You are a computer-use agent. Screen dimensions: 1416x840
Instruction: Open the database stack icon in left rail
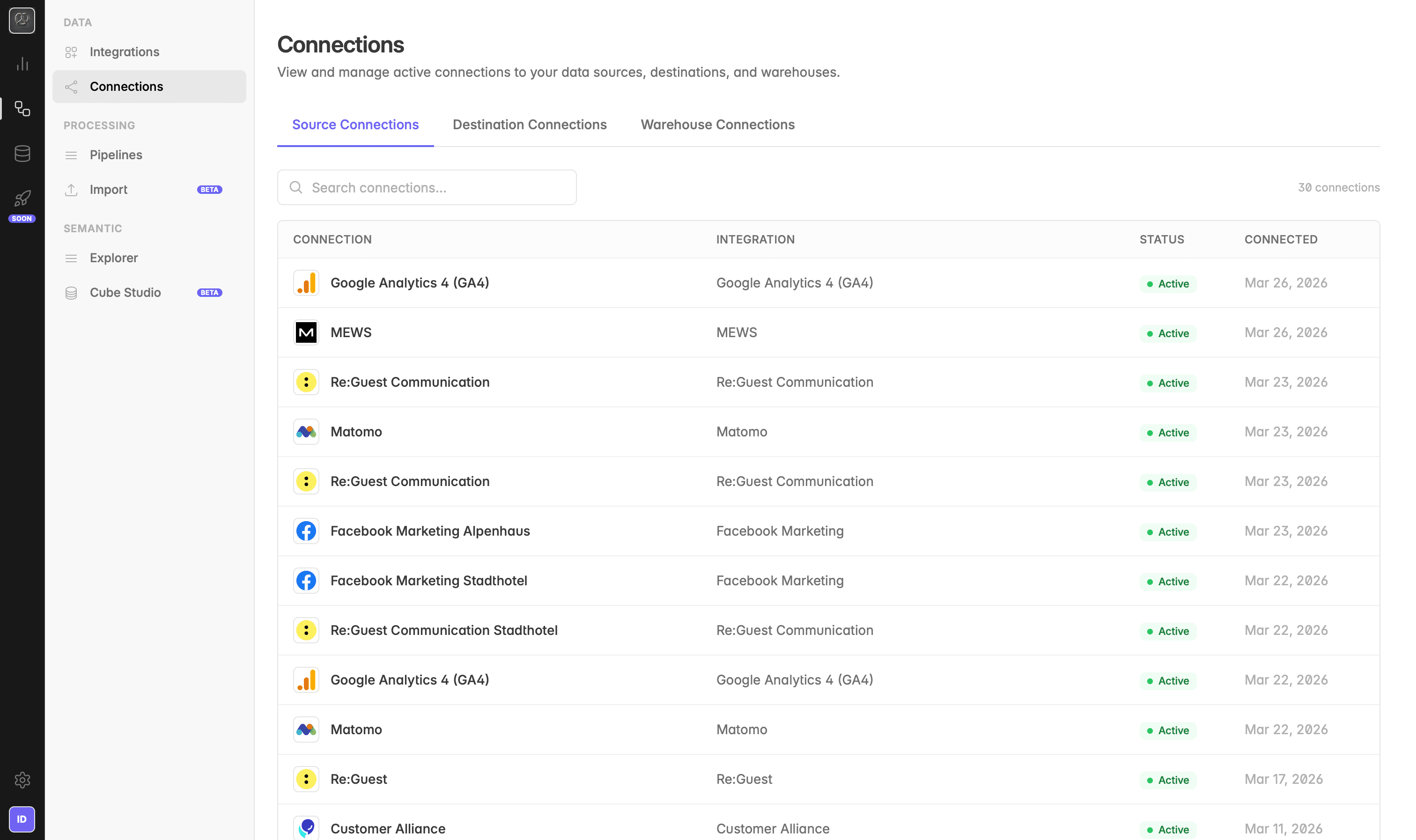tap(22, 154)
